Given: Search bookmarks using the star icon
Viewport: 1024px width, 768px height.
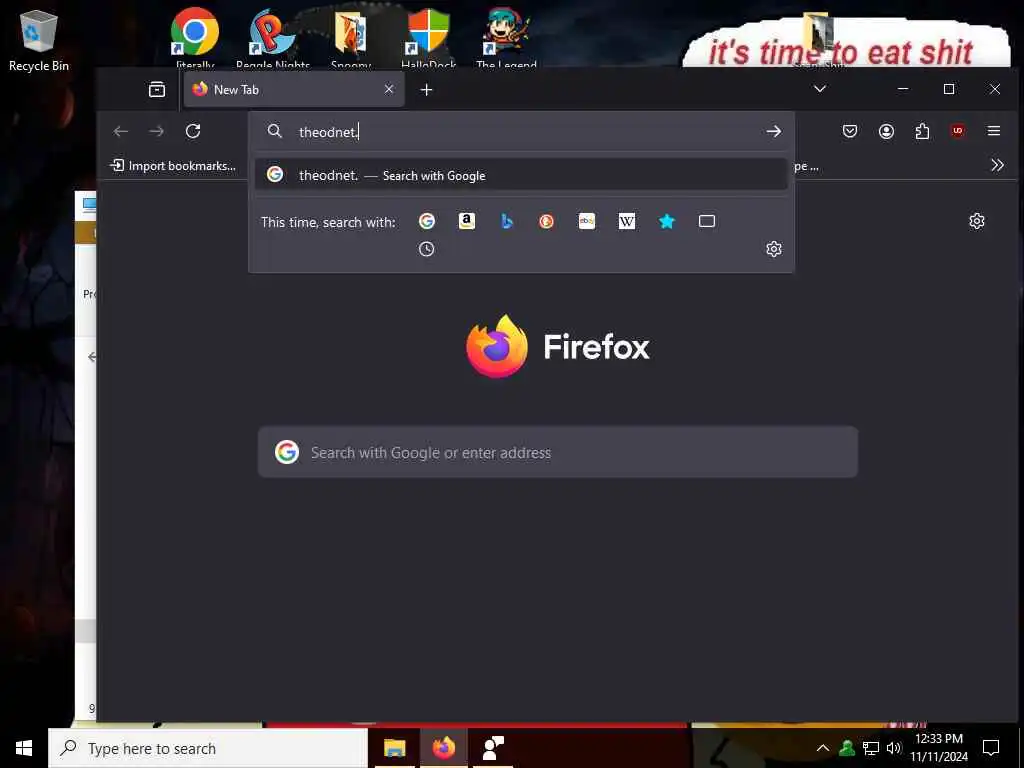Looking at the screenshot, I should [667, 221].
